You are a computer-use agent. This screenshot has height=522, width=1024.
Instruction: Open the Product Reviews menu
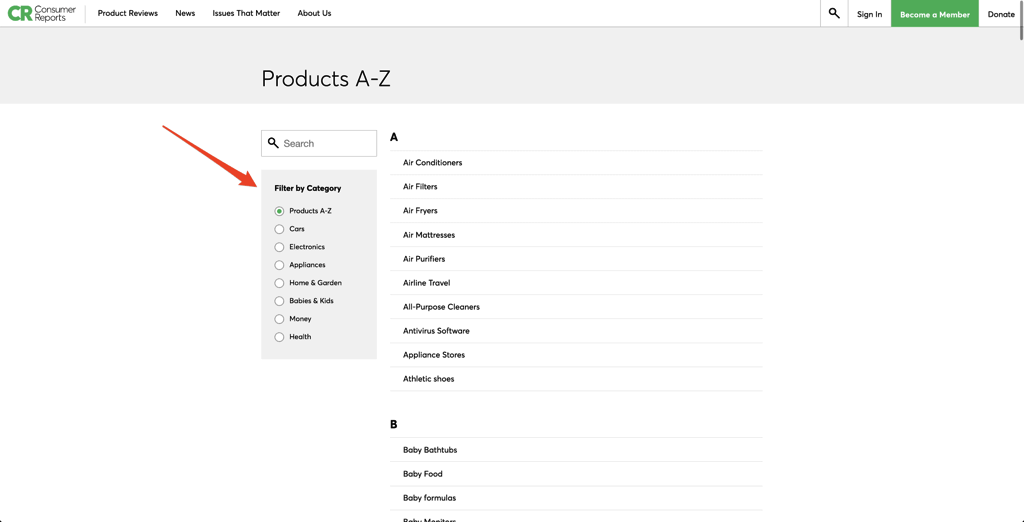click(x=127, y=13)
